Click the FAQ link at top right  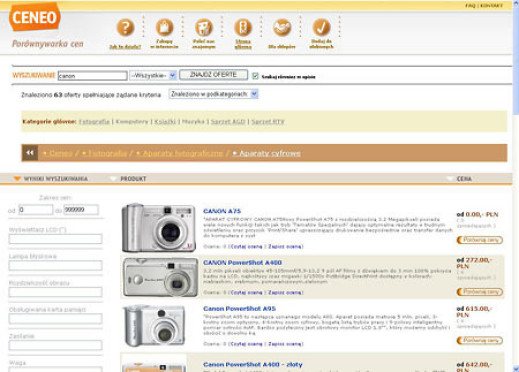tap(470, 6)
